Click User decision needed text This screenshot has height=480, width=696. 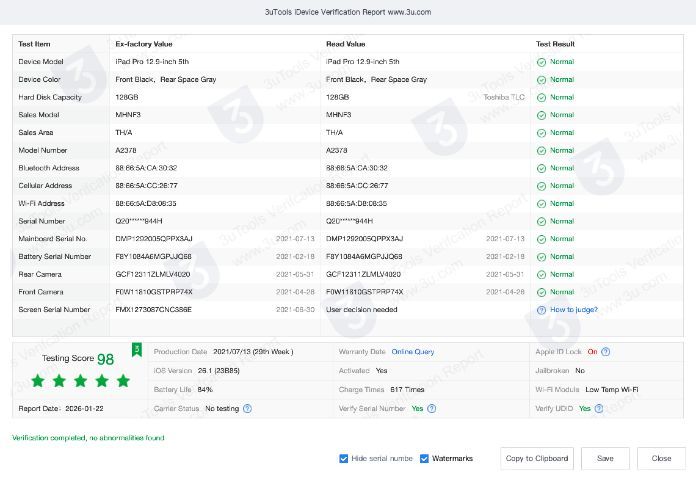click(x=362, y=309)
